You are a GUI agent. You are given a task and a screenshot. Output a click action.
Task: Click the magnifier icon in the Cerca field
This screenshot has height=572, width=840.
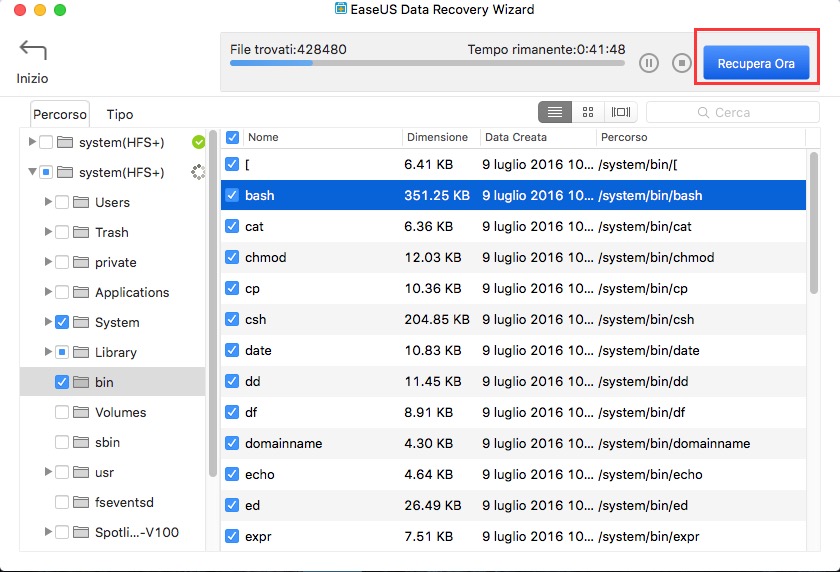[703, 112]
